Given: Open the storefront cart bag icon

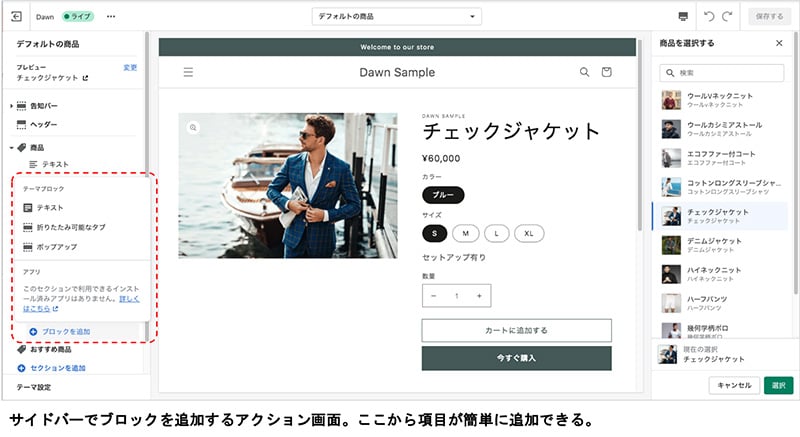Looking at the screenshot, I should 607,72.
